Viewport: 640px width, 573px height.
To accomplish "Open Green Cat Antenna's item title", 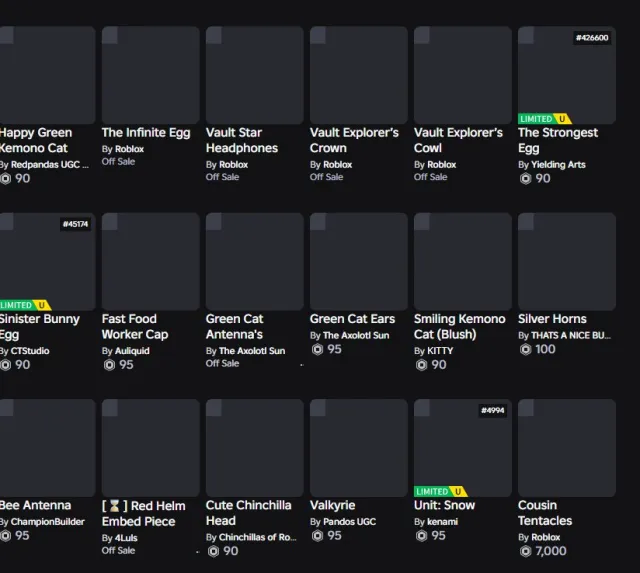I will tap(235, 326).
